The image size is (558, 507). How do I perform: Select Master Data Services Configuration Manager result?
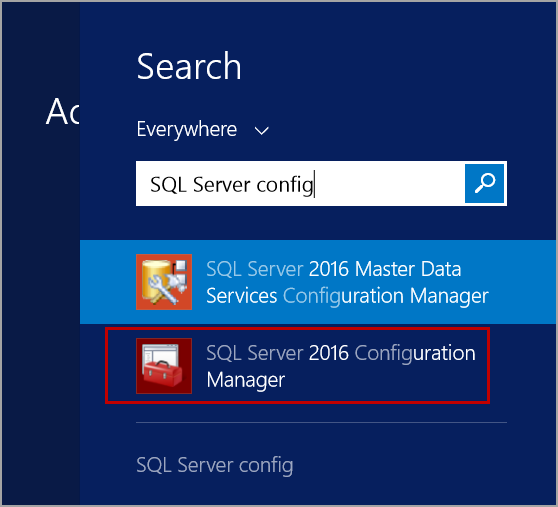click(318, 282)
